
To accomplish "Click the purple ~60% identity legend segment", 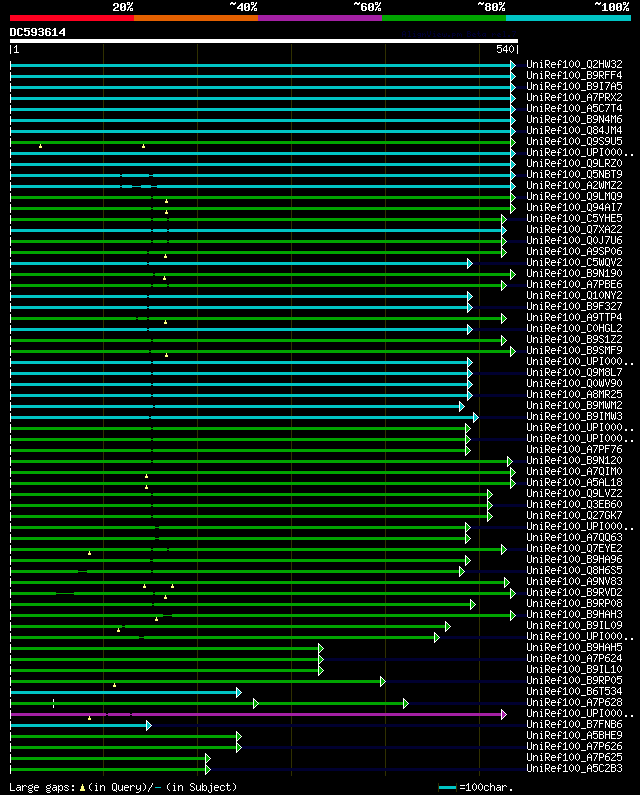I will tap(320, 18).
